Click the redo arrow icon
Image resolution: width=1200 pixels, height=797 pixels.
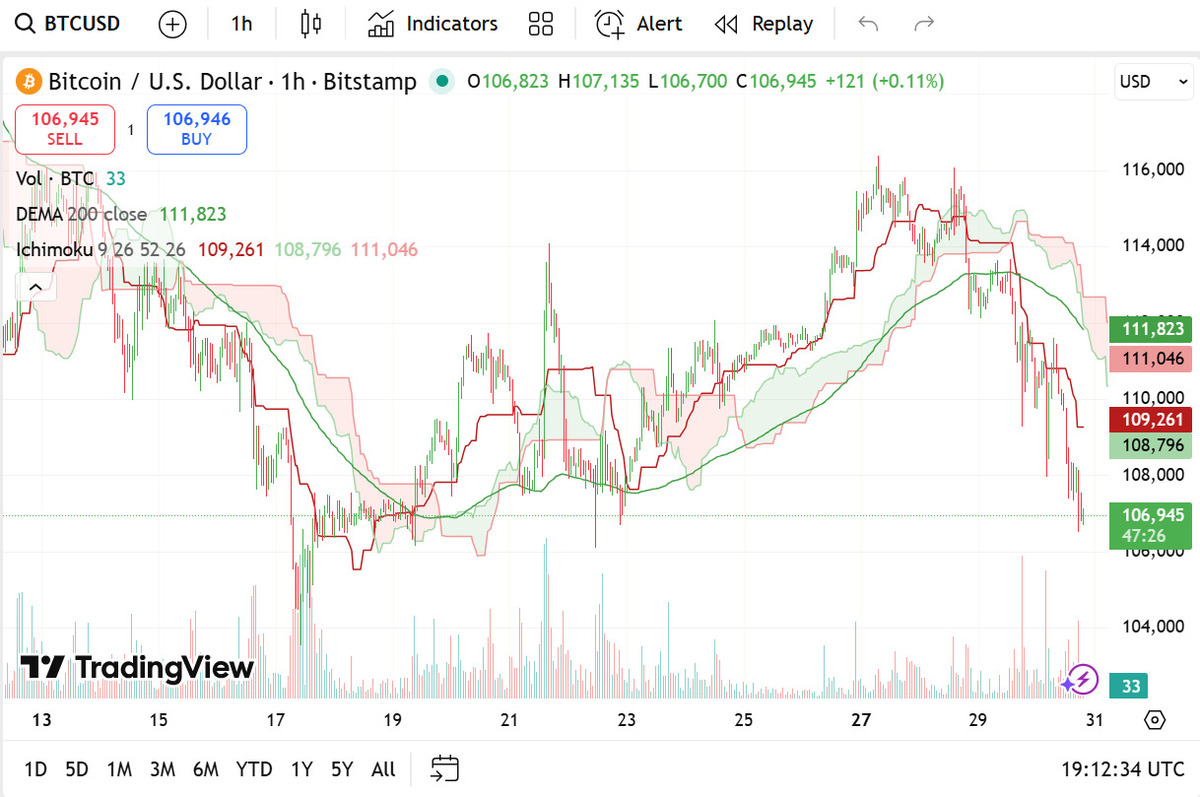point(925,24)
